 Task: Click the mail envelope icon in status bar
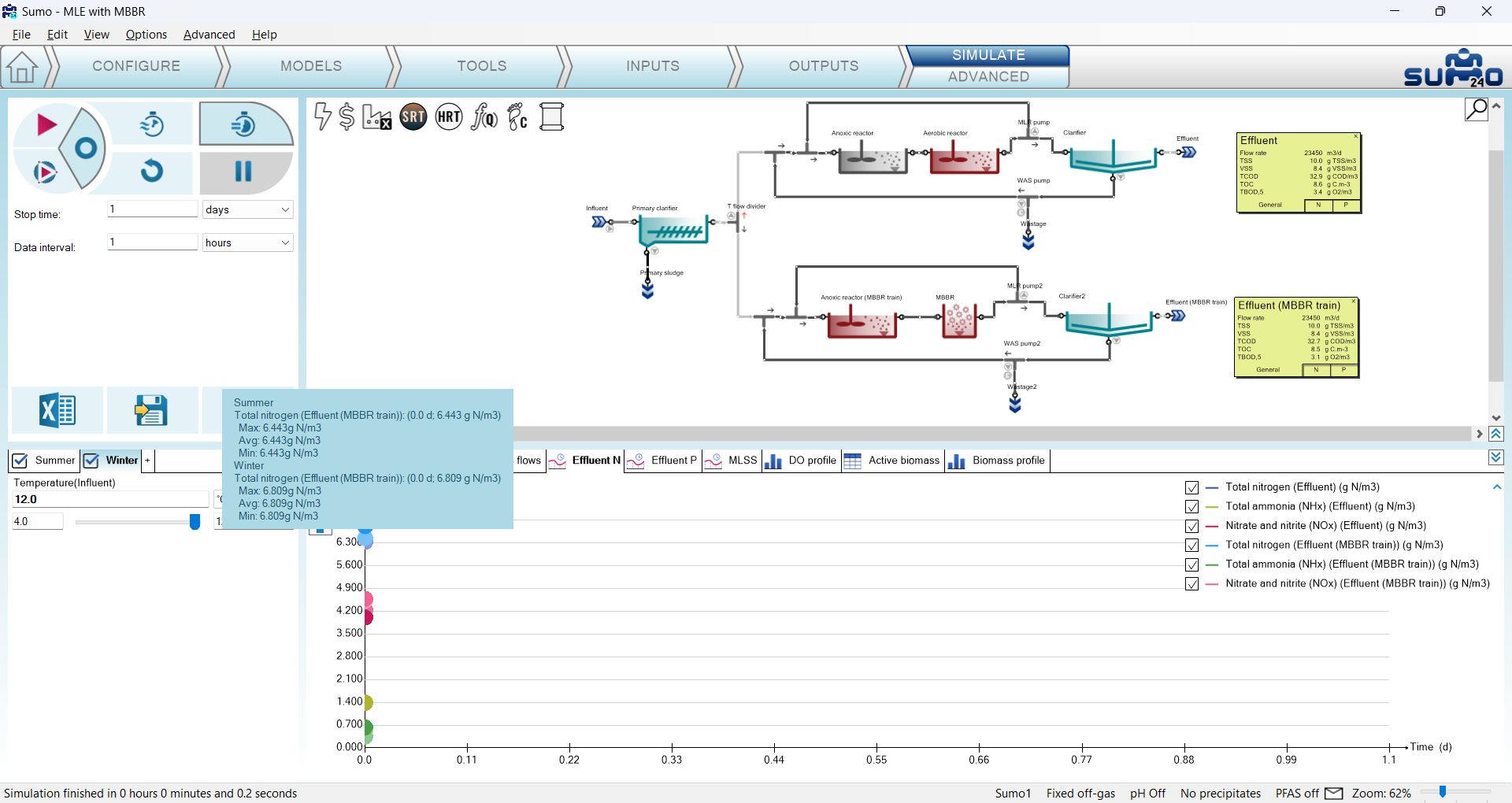[1334, 793]
